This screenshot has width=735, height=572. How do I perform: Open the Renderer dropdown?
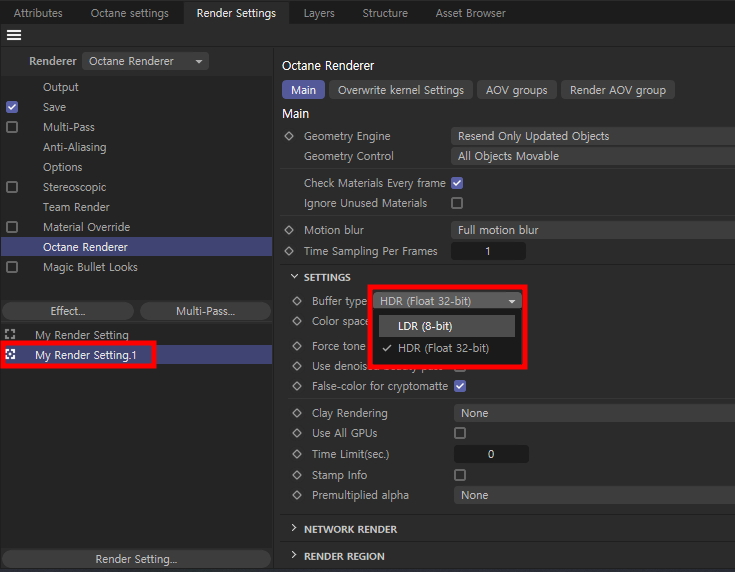point(145,61)
